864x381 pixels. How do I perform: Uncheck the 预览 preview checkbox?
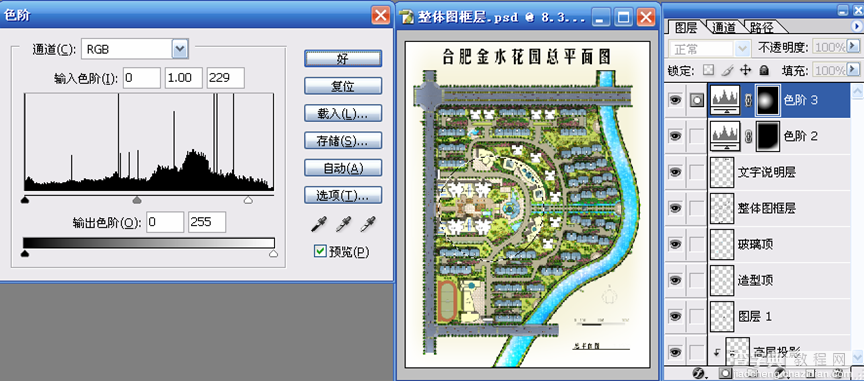(x=320, y=251)
